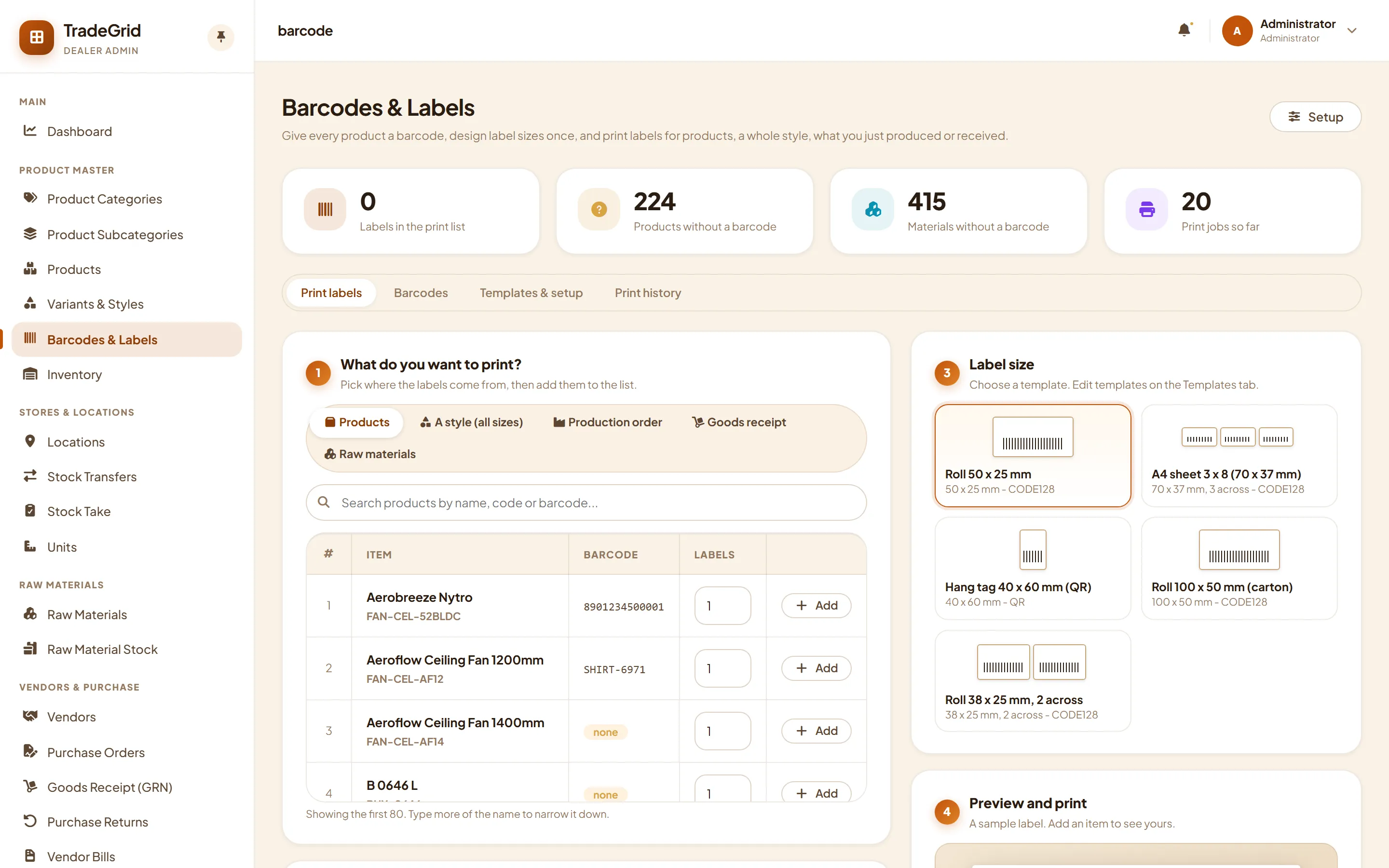Image resolution: width=1389 pixels, height=868 pixels.
Task: Add Aeroflow Ceiling Fan 1200mm labels
Action: point(816,668)
